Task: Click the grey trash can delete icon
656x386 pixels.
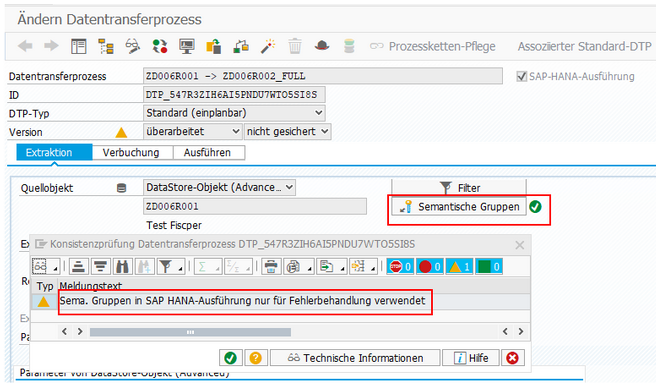Action: [x=295, y=46]
